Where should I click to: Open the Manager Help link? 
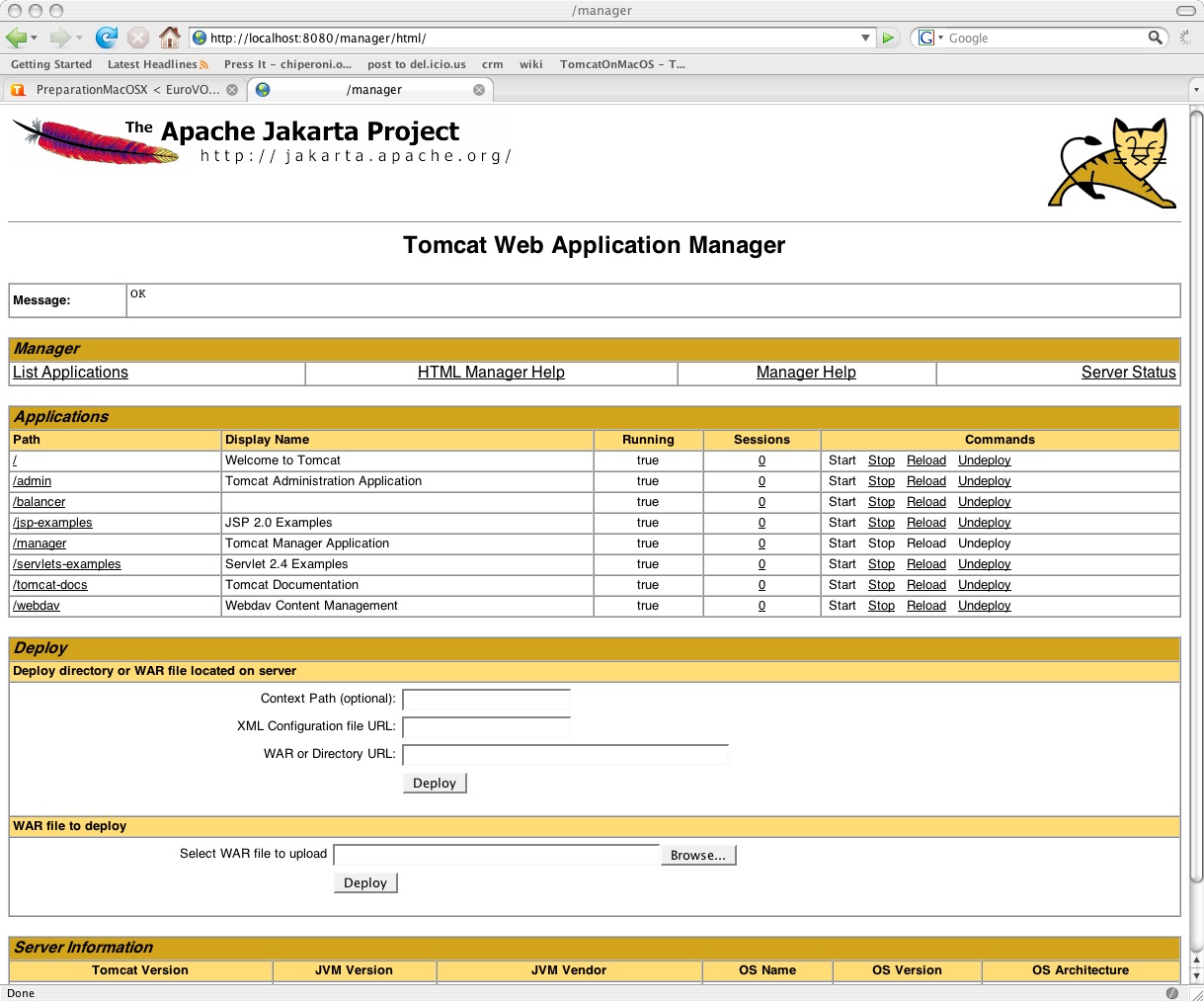[806, 373]
